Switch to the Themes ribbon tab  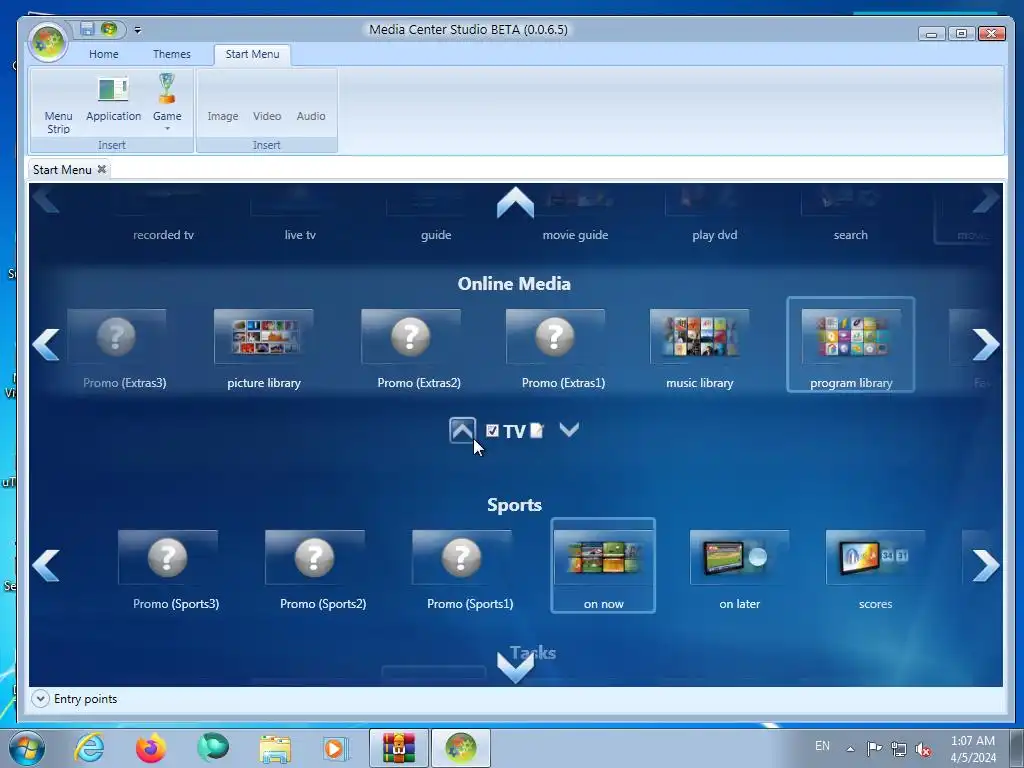pos(172,54)
